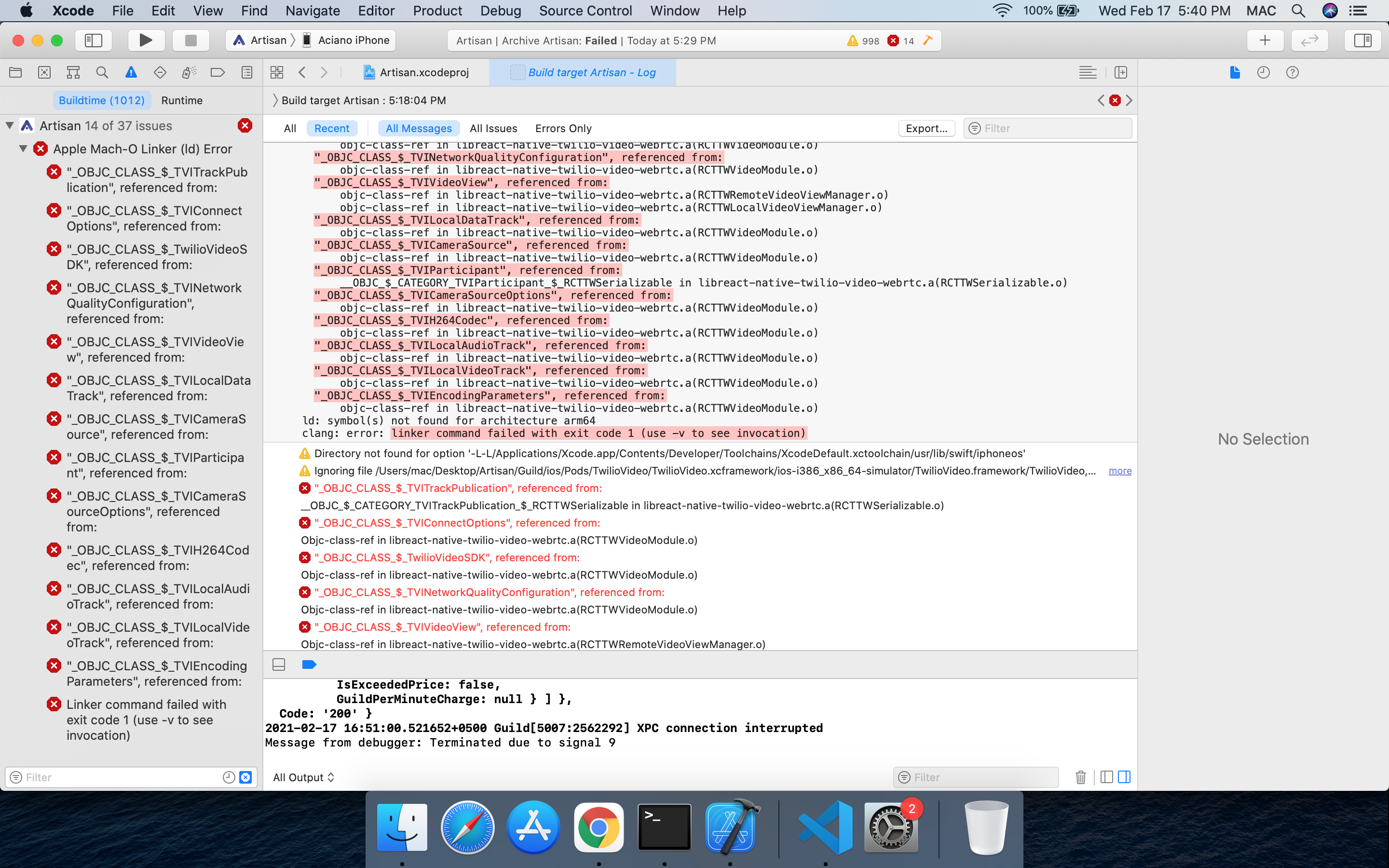The image size is (1389, 868).
Task: Switch to the Runtime issues tab
Action: pyautogui.click(x=181, y=100)
